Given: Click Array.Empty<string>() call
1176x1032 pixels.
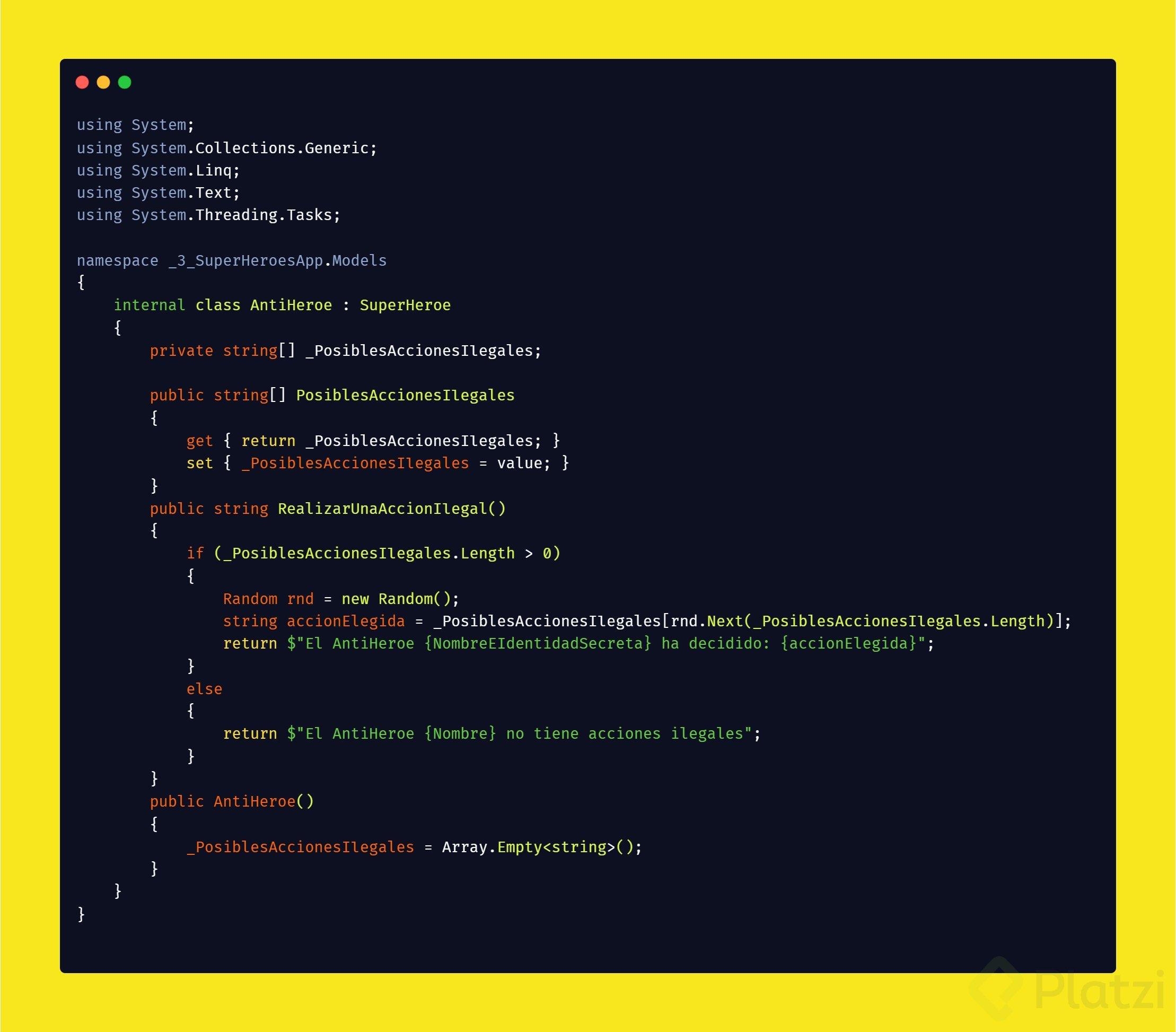Looking at the screenshot, I should pyautogui.click(x=538, y=847).
